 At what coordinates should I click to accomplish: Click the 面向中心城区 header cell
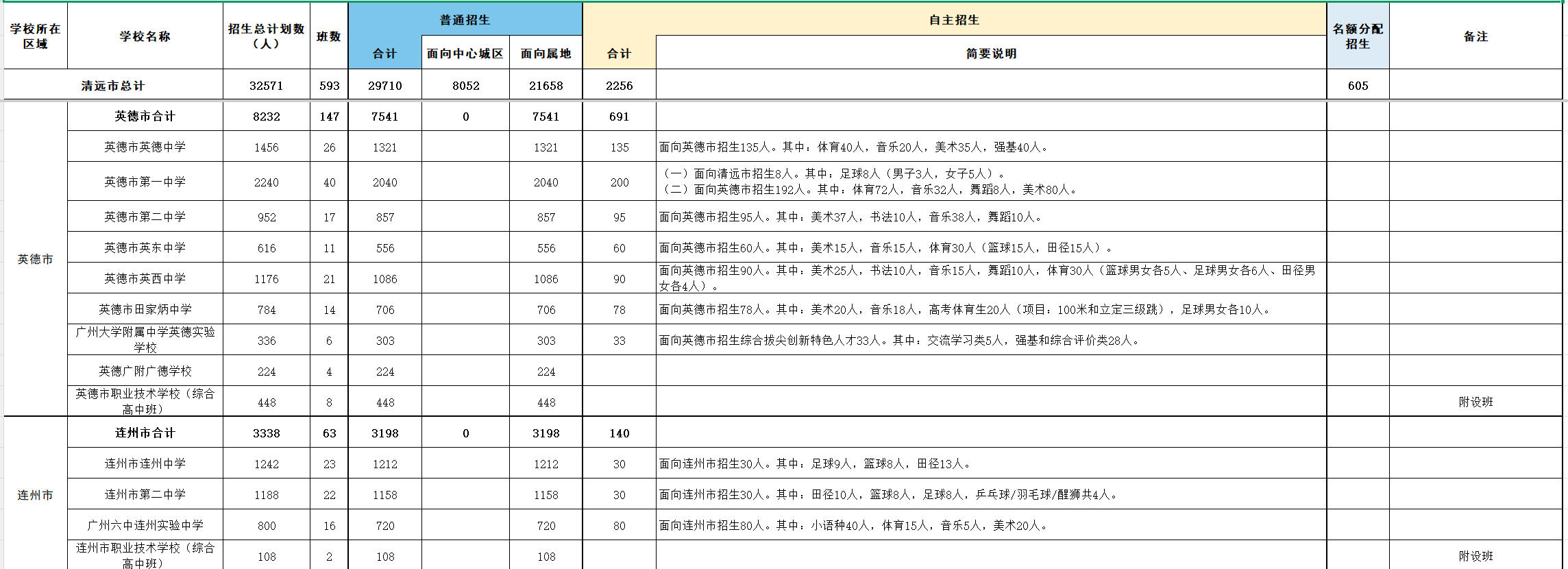[465, 53]
